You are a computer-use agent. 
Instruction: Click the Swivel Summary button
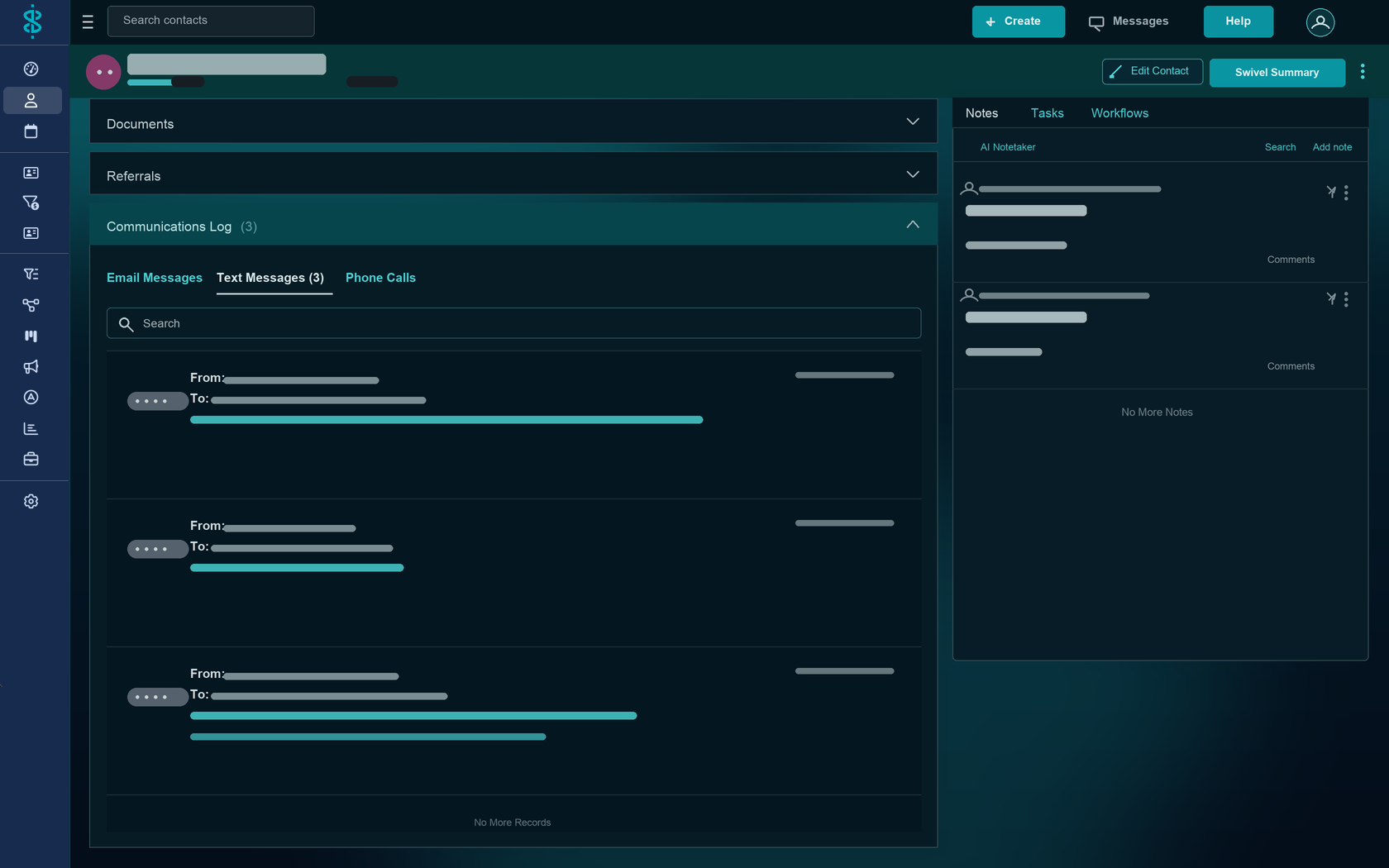pyautogui.click(x=1277, y=73)
